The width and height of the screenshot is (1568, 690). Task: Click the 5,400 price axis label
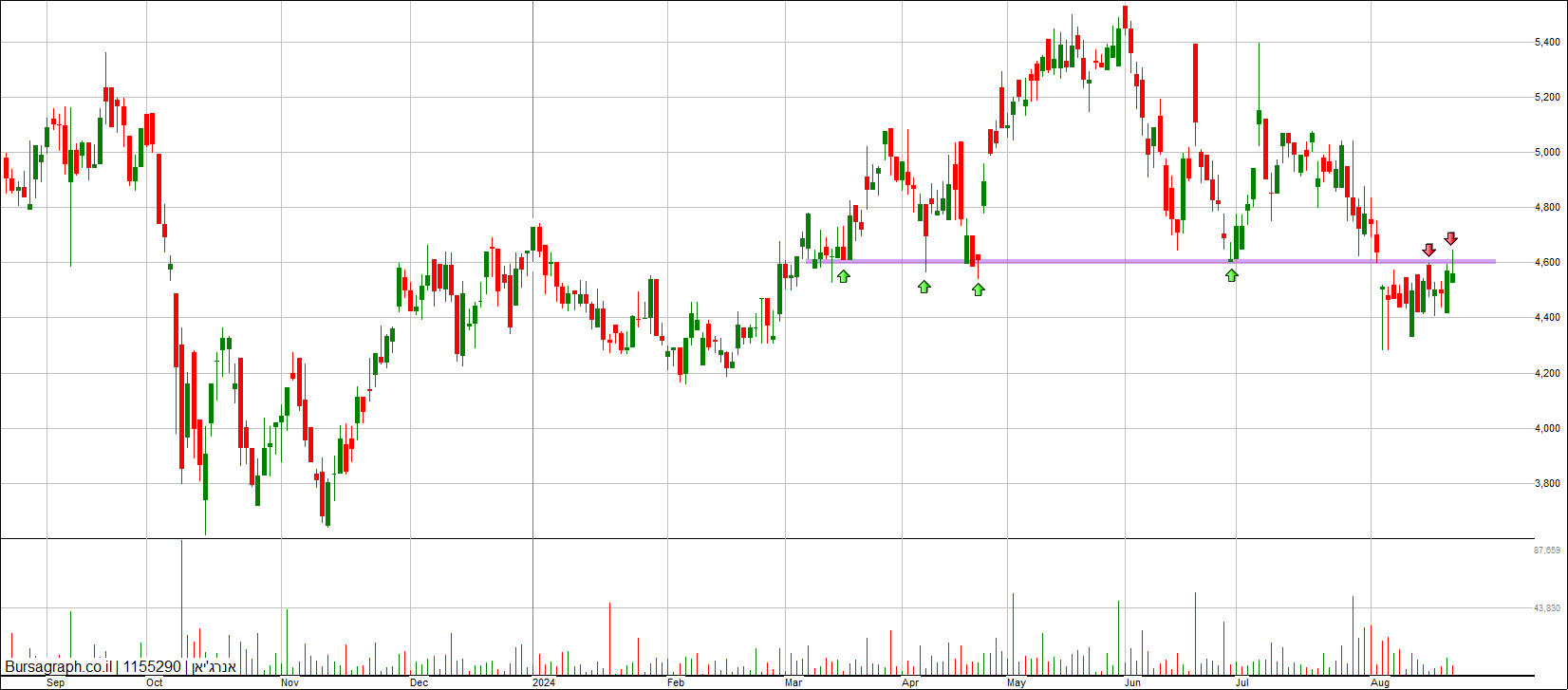click(x=1547, y=42)
